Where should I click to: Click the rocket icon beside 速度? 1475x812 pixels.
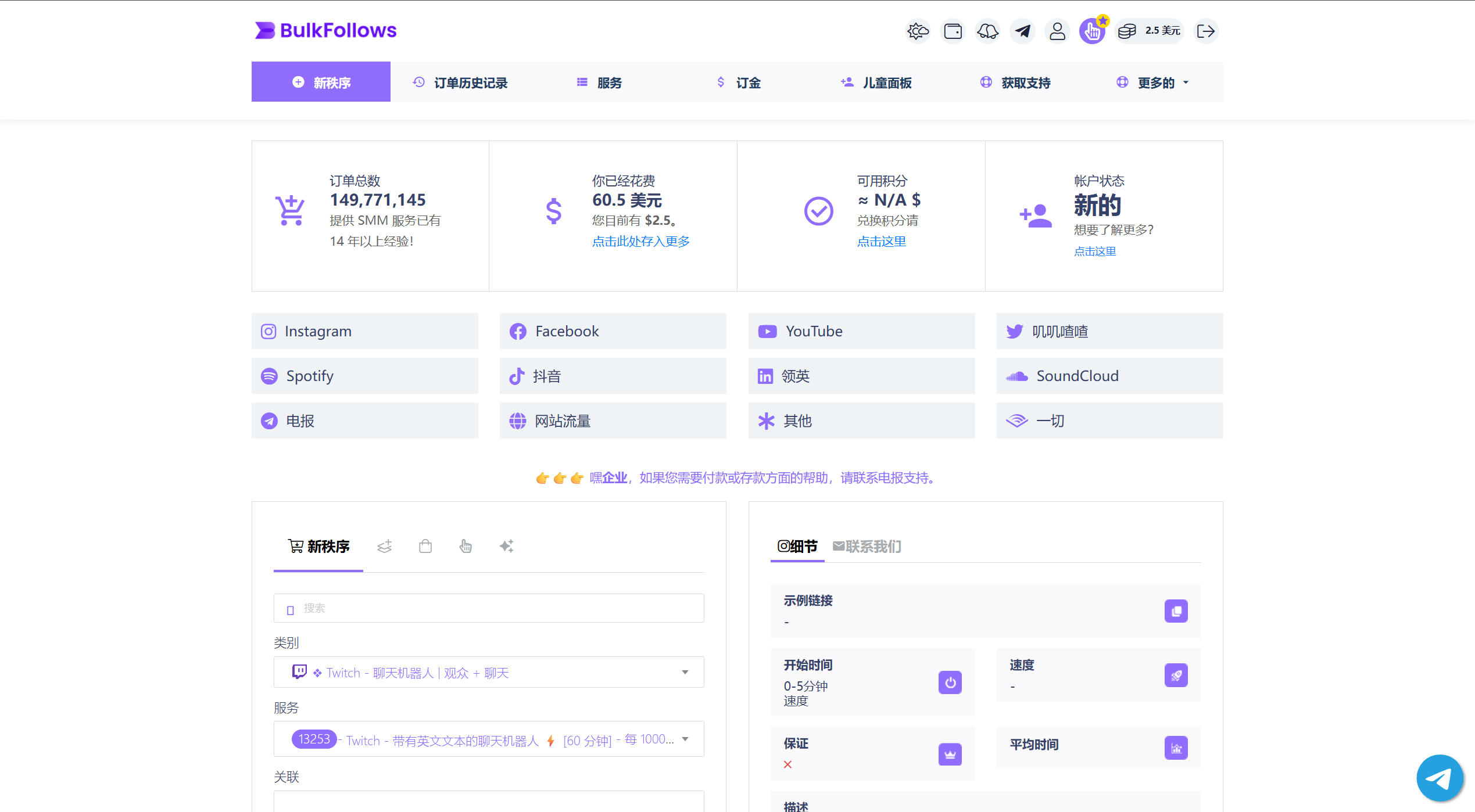click(x=1176, y=676)
